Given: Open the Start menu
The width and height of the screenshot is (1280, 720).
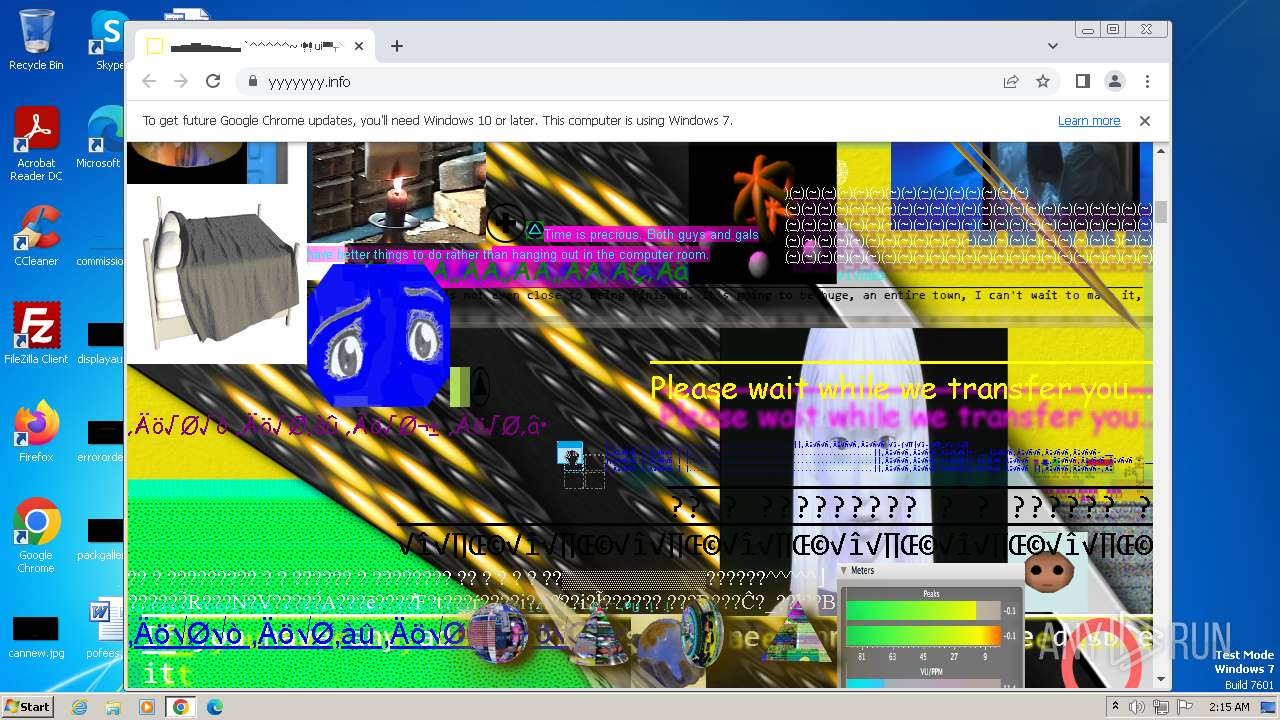Looking at the screenshot, I should click(x=27, y=706).
